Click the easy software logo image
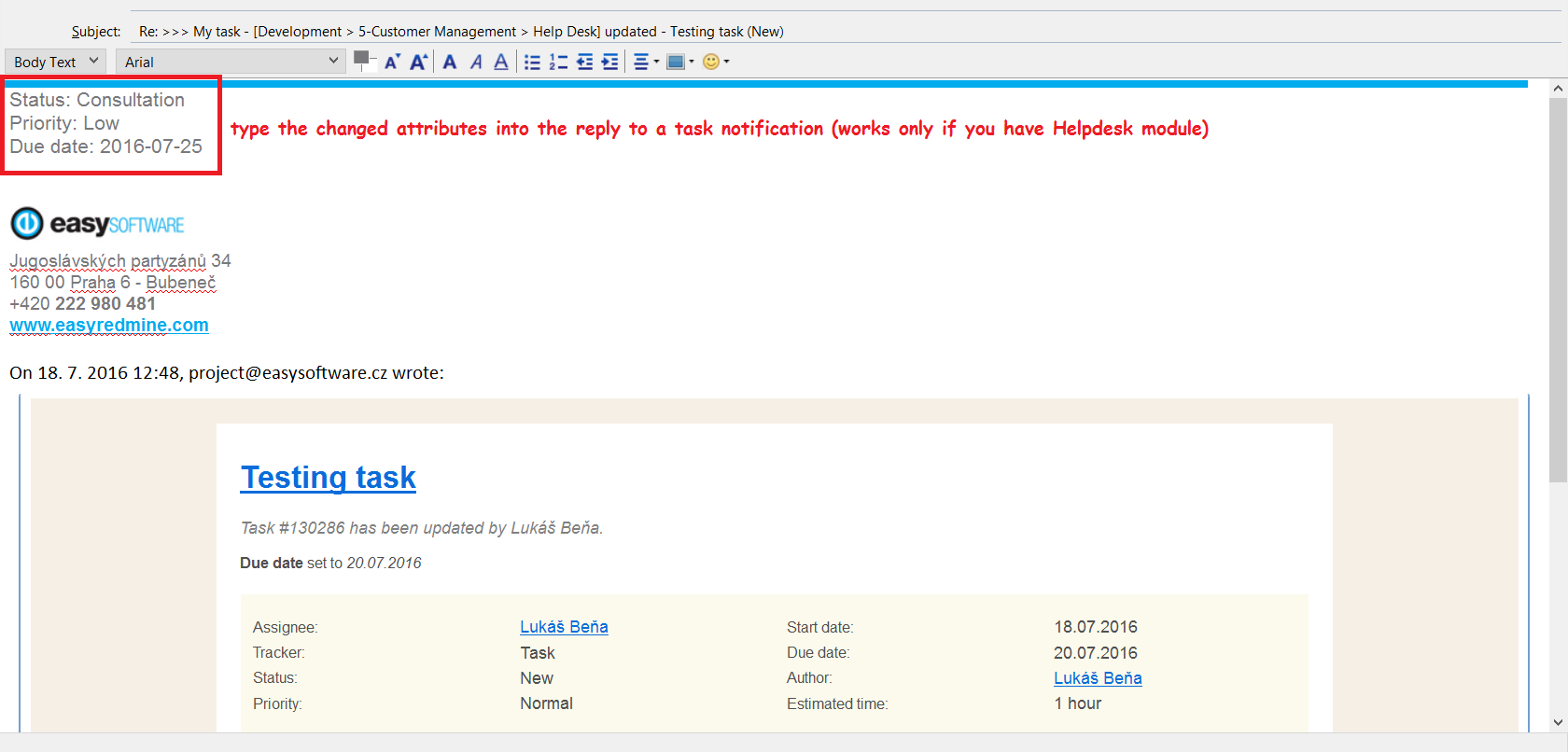The width and height of the screenshot is (1568, 752). tap(97, 224)
